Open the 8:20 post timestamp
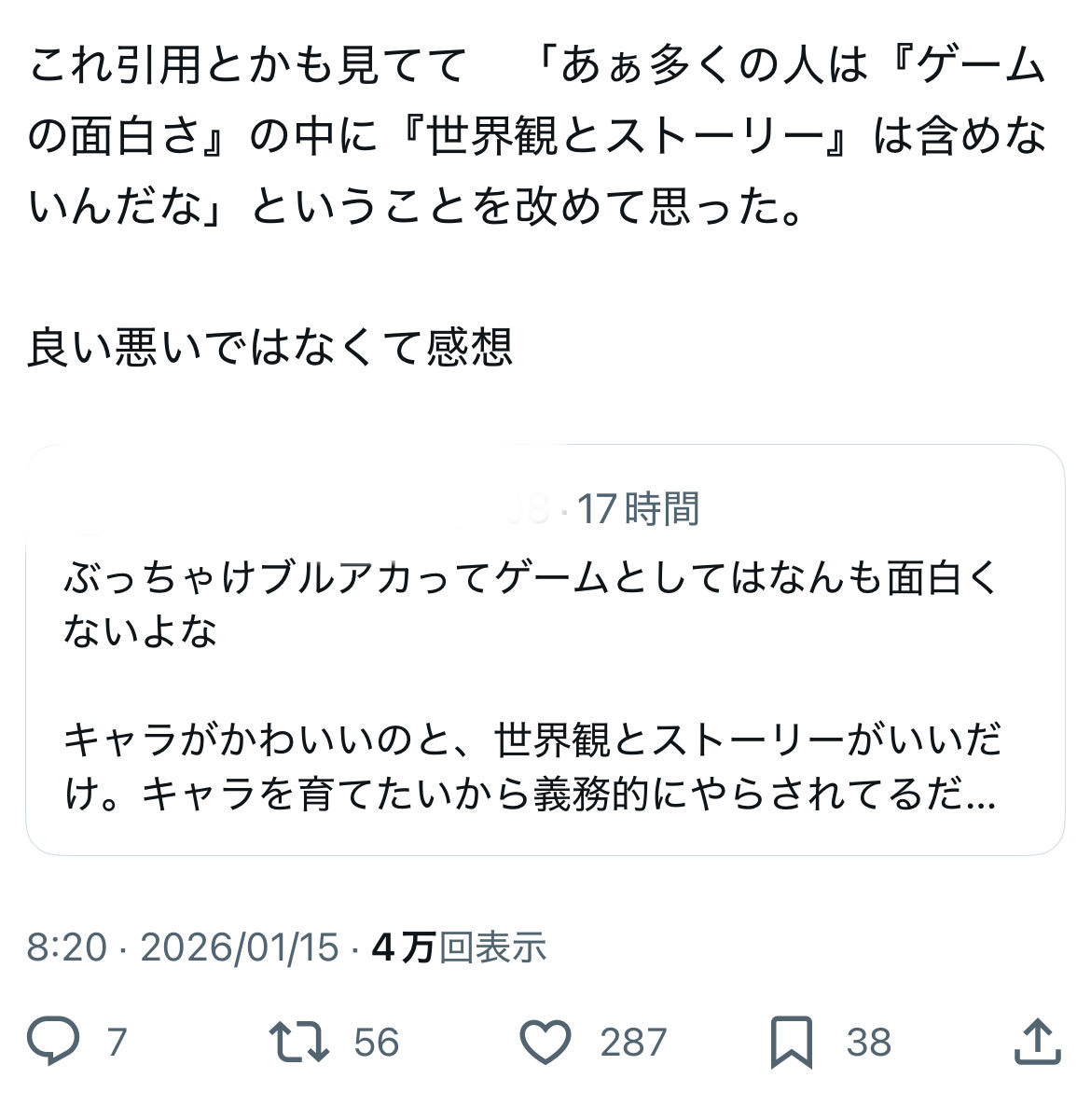Screen dimensions: 1091x1120 (x=66, y=947)
